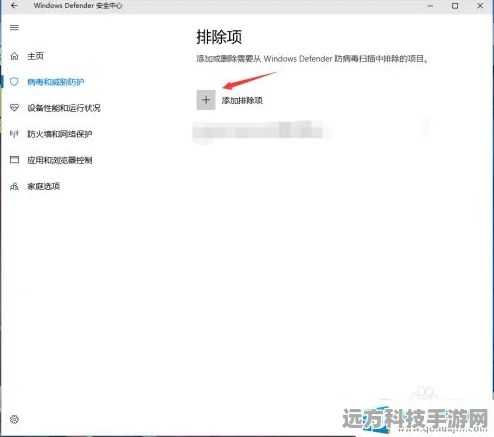Minimize the Windows Defender window
The width and height of the screenshot is (494, 437).
430,6
